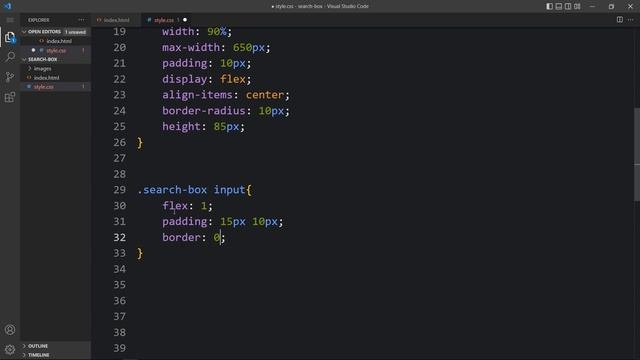Open the Source Control view
The image size is (640, 360).
click(10, 77)
